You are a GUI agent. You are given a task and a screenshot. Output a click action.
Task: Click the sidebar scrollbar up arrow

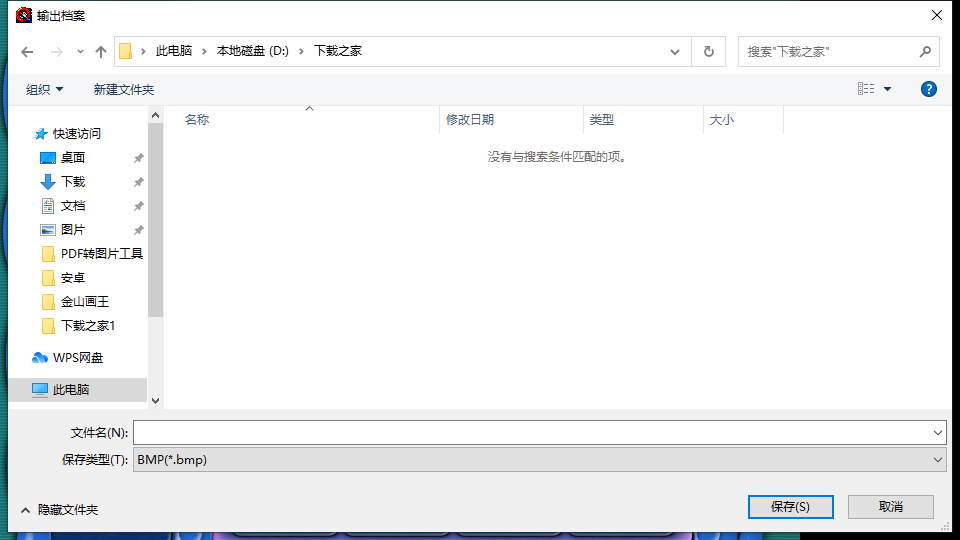(156, 116)
